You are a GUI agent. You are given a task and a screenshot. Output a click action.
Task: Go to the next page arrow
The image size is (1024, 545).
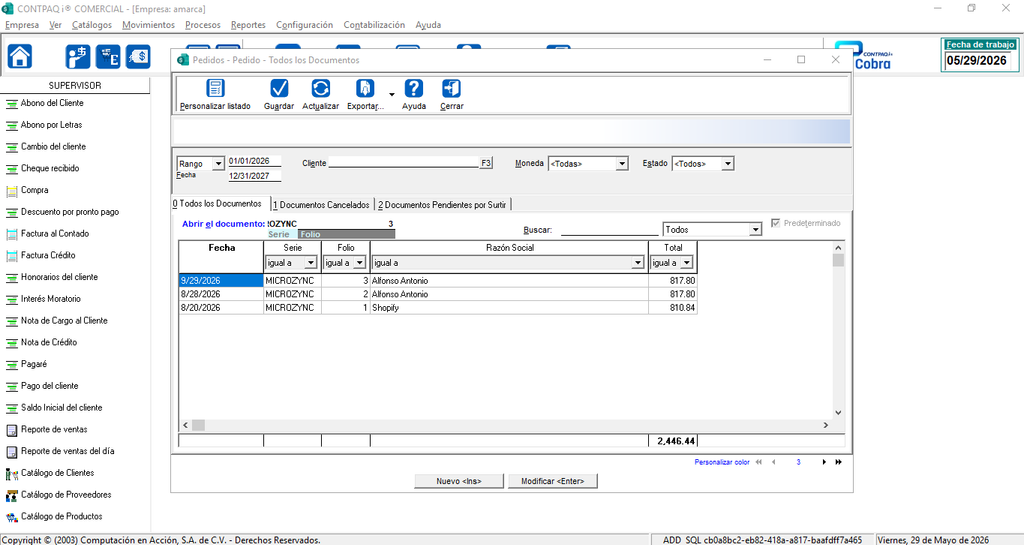click(824, 462)
